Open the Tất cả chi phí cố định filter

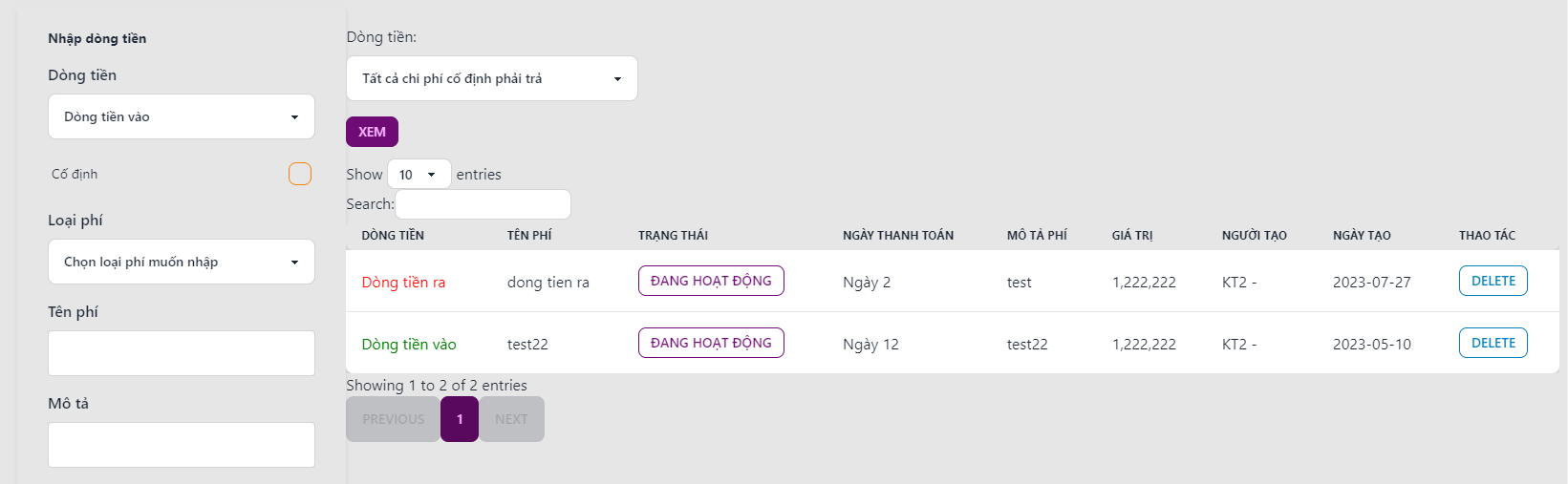pyautogui.click(x=491, y=78)
